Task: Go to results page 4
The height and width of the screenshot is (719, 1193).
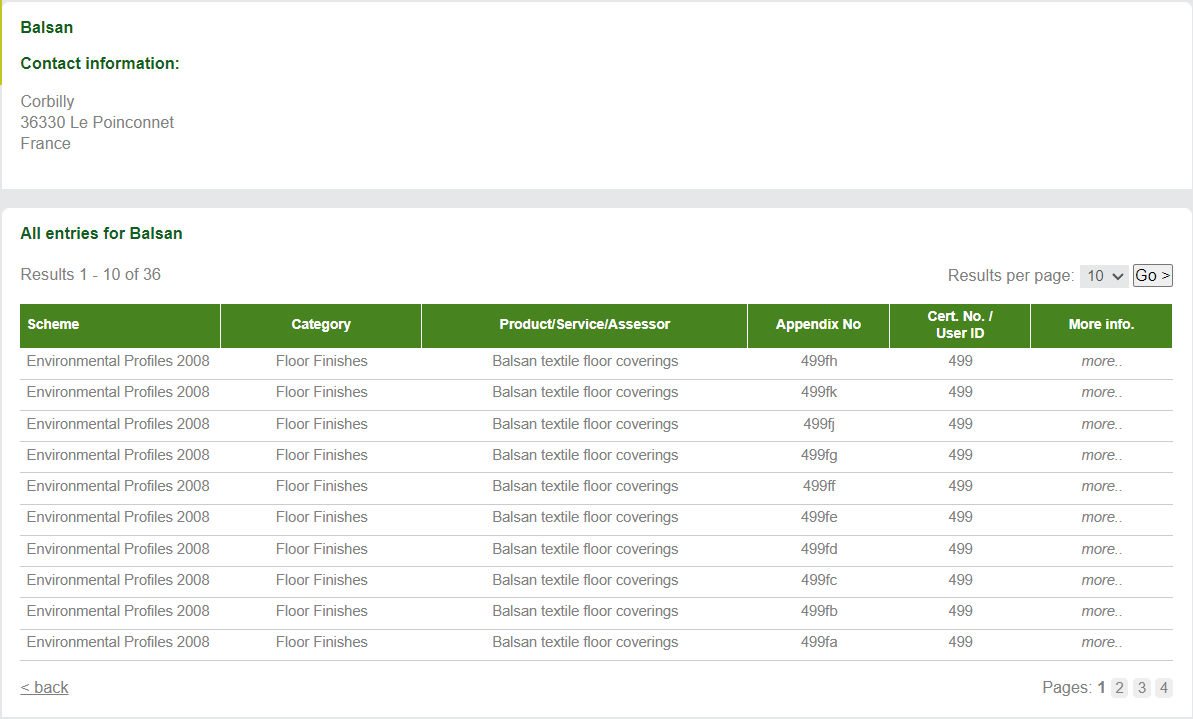Action: [1163, 688]
